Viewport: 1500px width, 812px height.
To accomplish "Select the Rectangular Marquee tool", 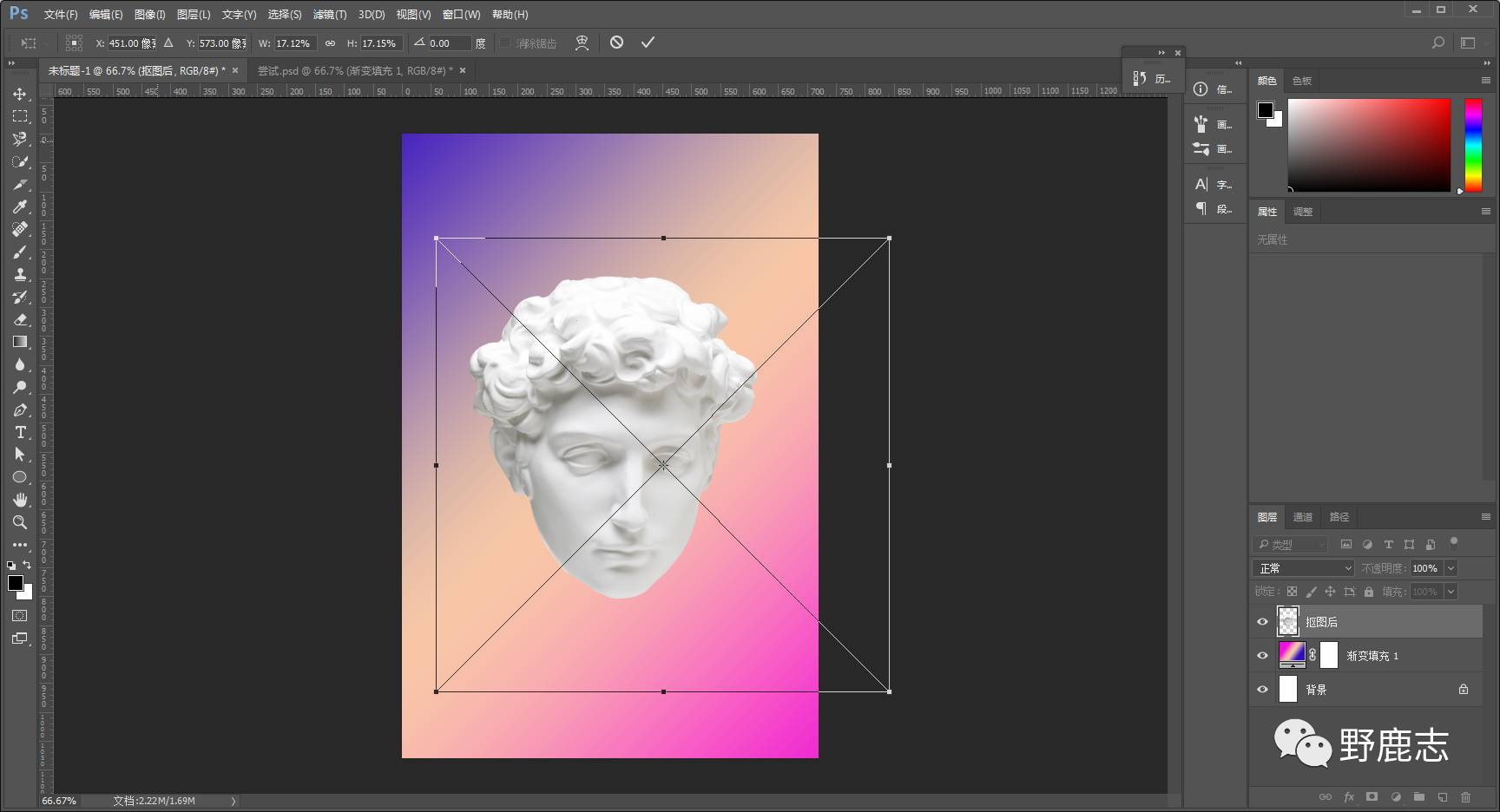I will (19, 116).
